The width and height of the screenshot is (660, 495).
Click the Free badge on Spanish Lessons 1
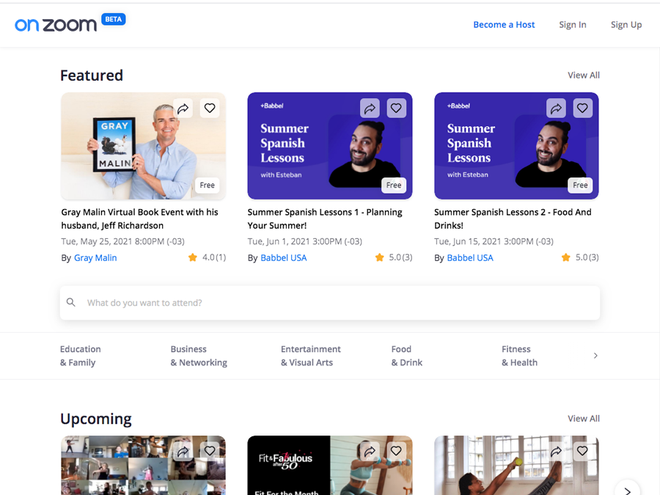pos(394,185)
